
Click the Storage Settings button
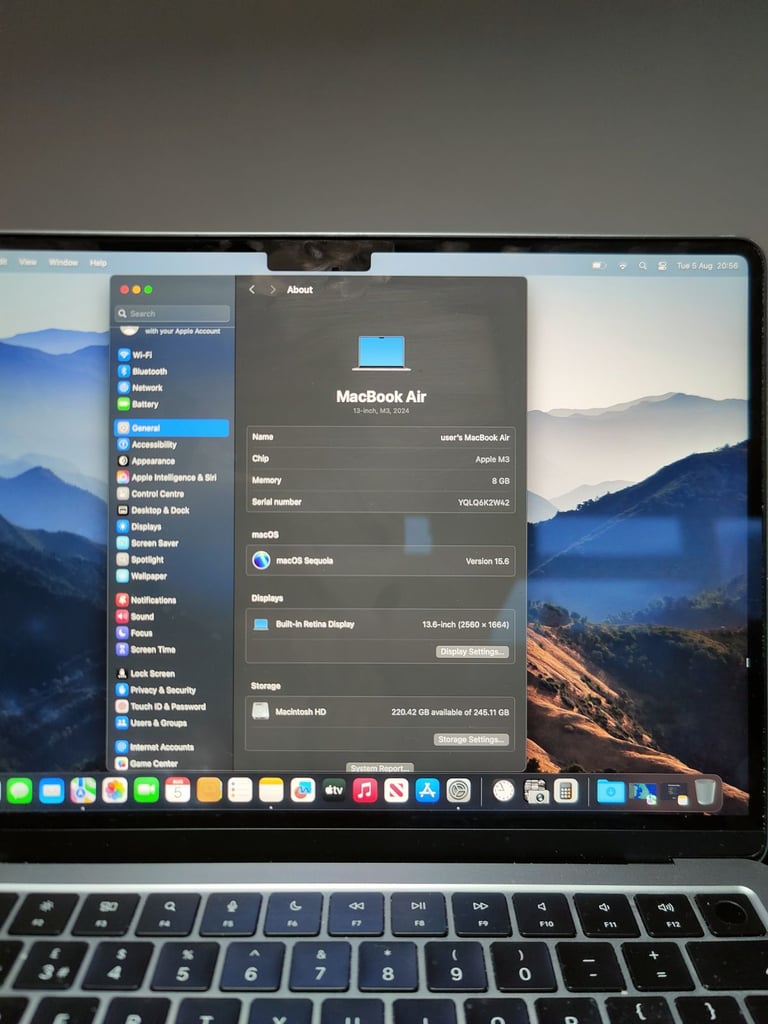(471, 739)
